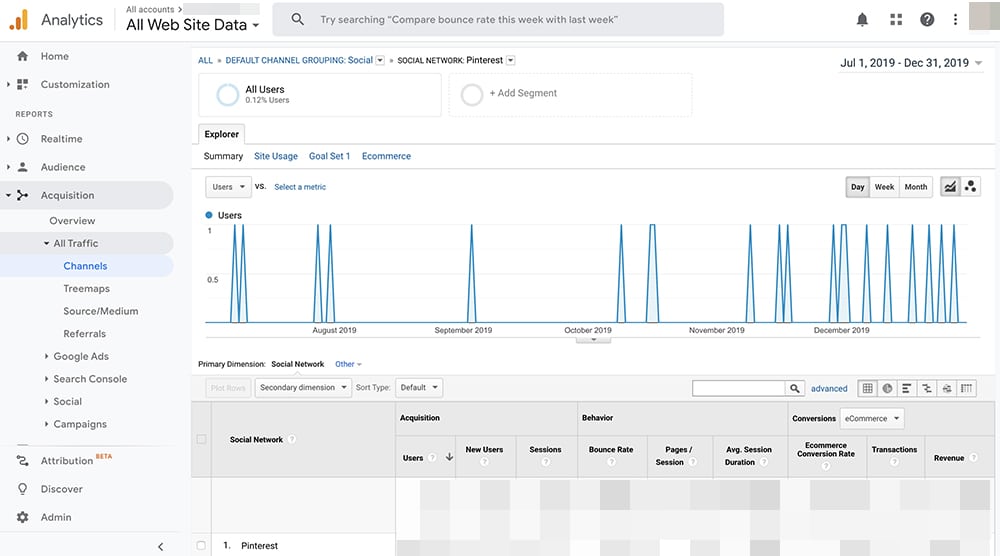Click the Discover lightbulb icon
This screenshot has height=556, width=1000.
click(22, 489)
